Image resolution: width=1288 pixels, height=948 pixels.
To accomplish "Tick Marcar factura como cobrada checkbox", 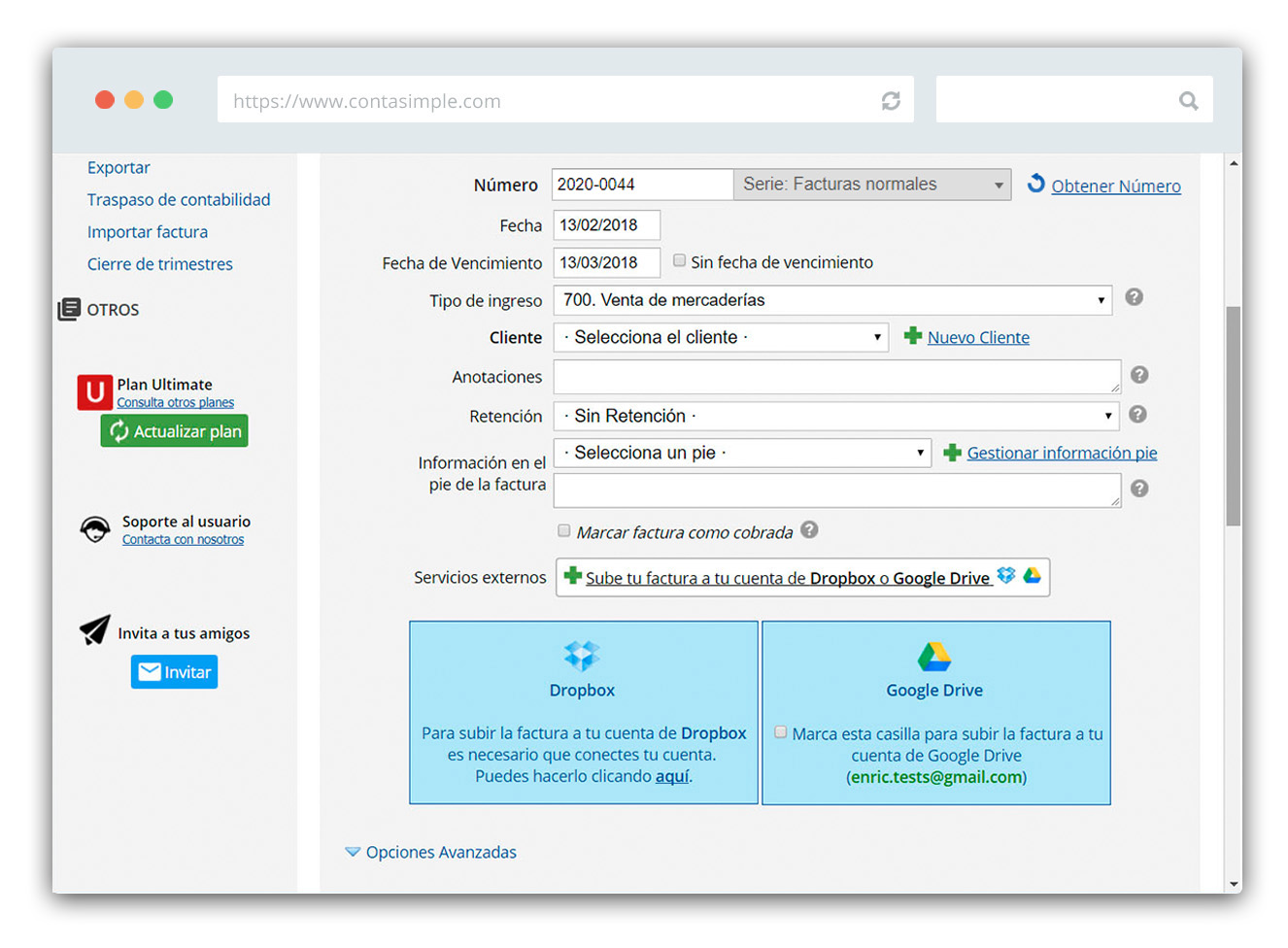I will 563,530.
